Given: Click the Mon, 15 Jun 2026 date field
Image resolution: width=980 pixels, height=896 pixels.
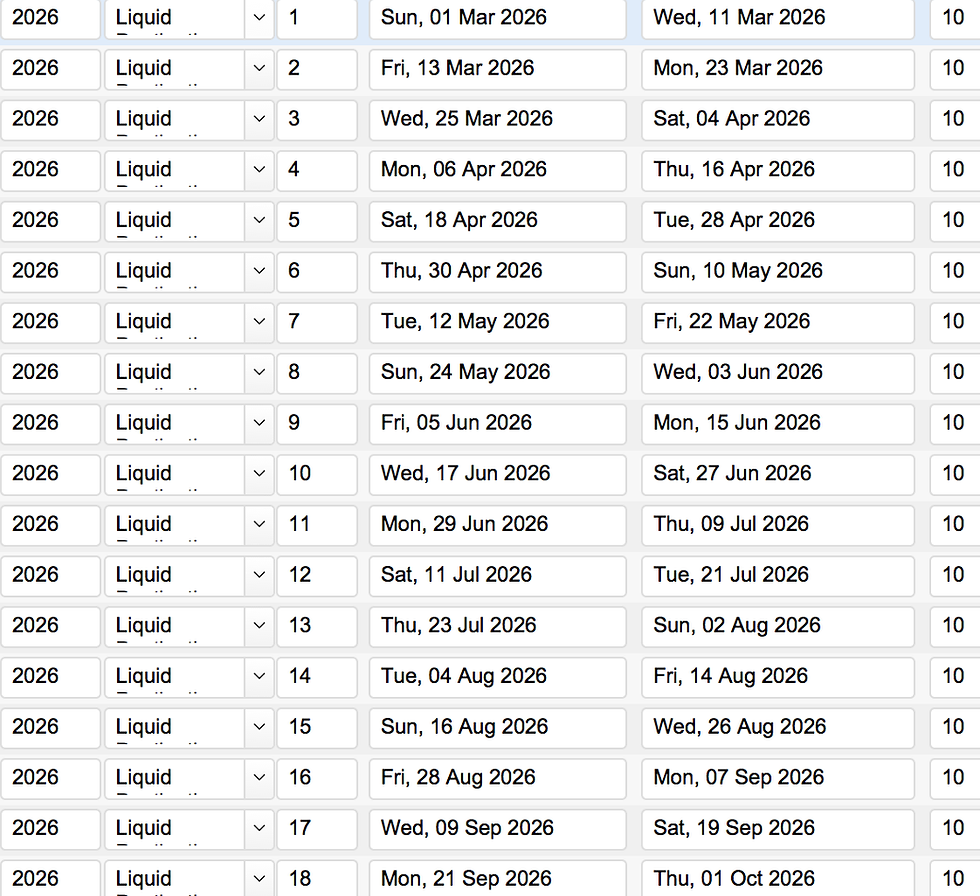Looking at the screenshot, I should (777, 423).
